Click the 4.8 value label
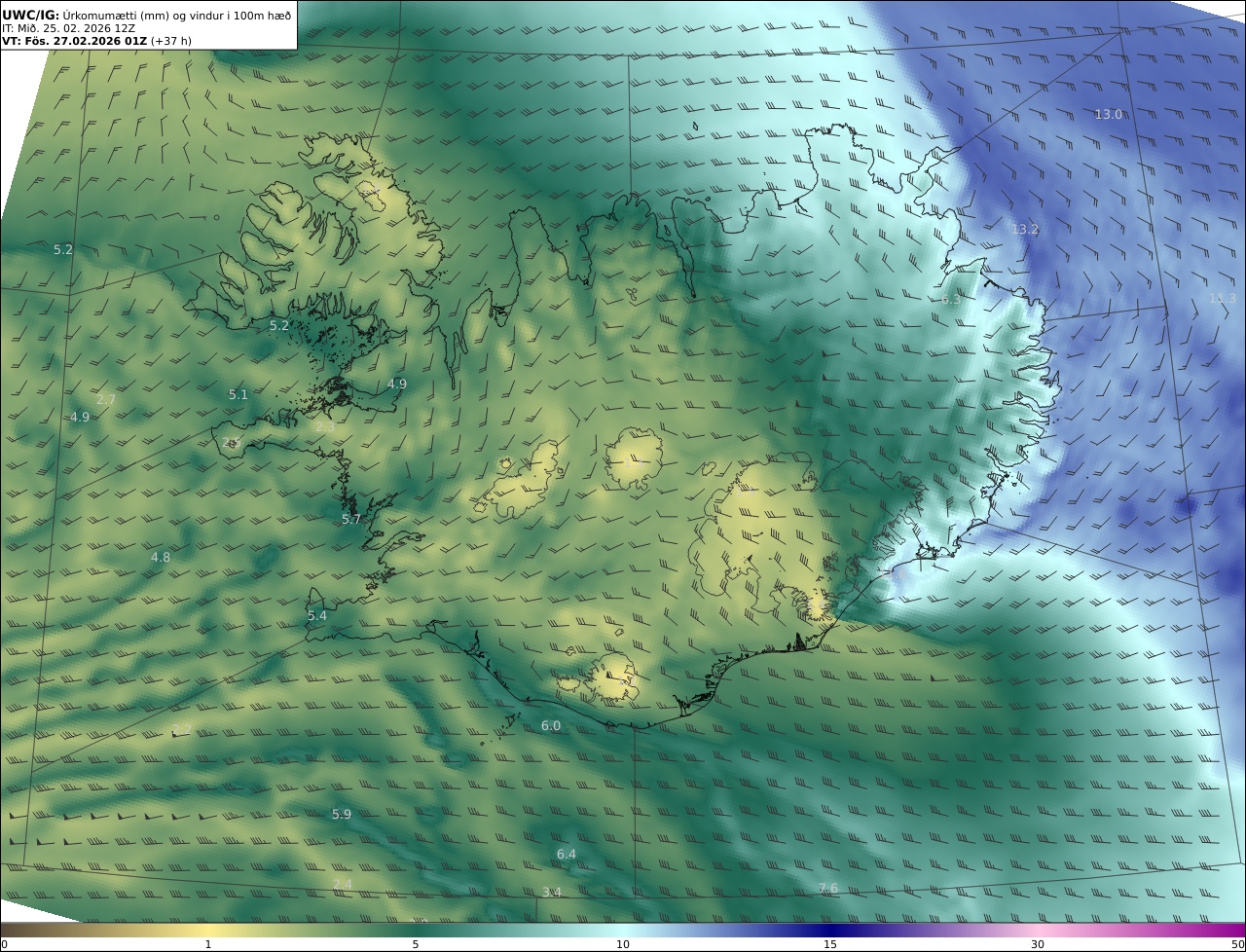1246x952 pixels. click(x=161, y=557)
